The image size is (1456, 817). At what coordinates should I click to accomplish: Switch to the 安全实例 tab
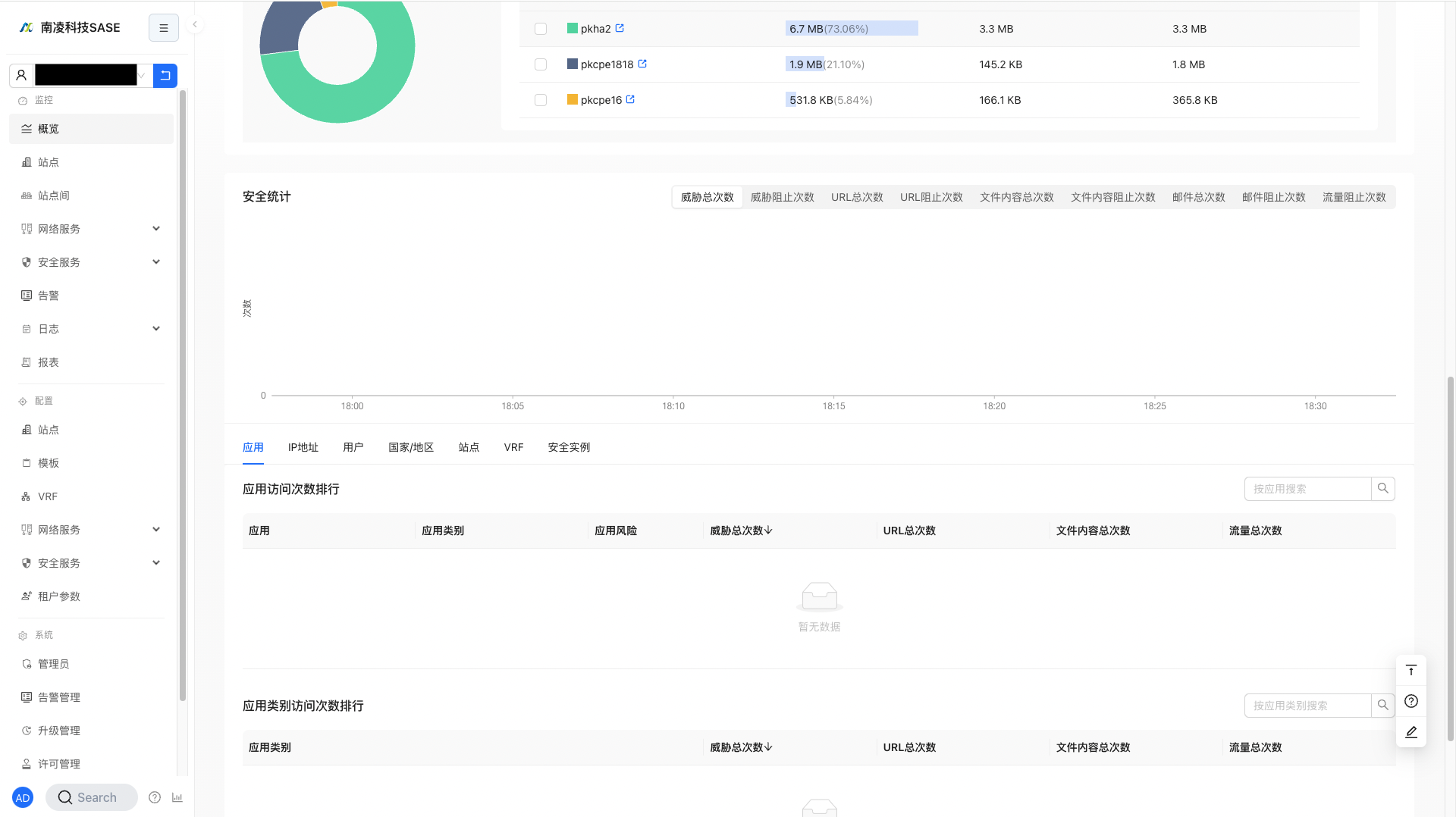coord(569,447)
